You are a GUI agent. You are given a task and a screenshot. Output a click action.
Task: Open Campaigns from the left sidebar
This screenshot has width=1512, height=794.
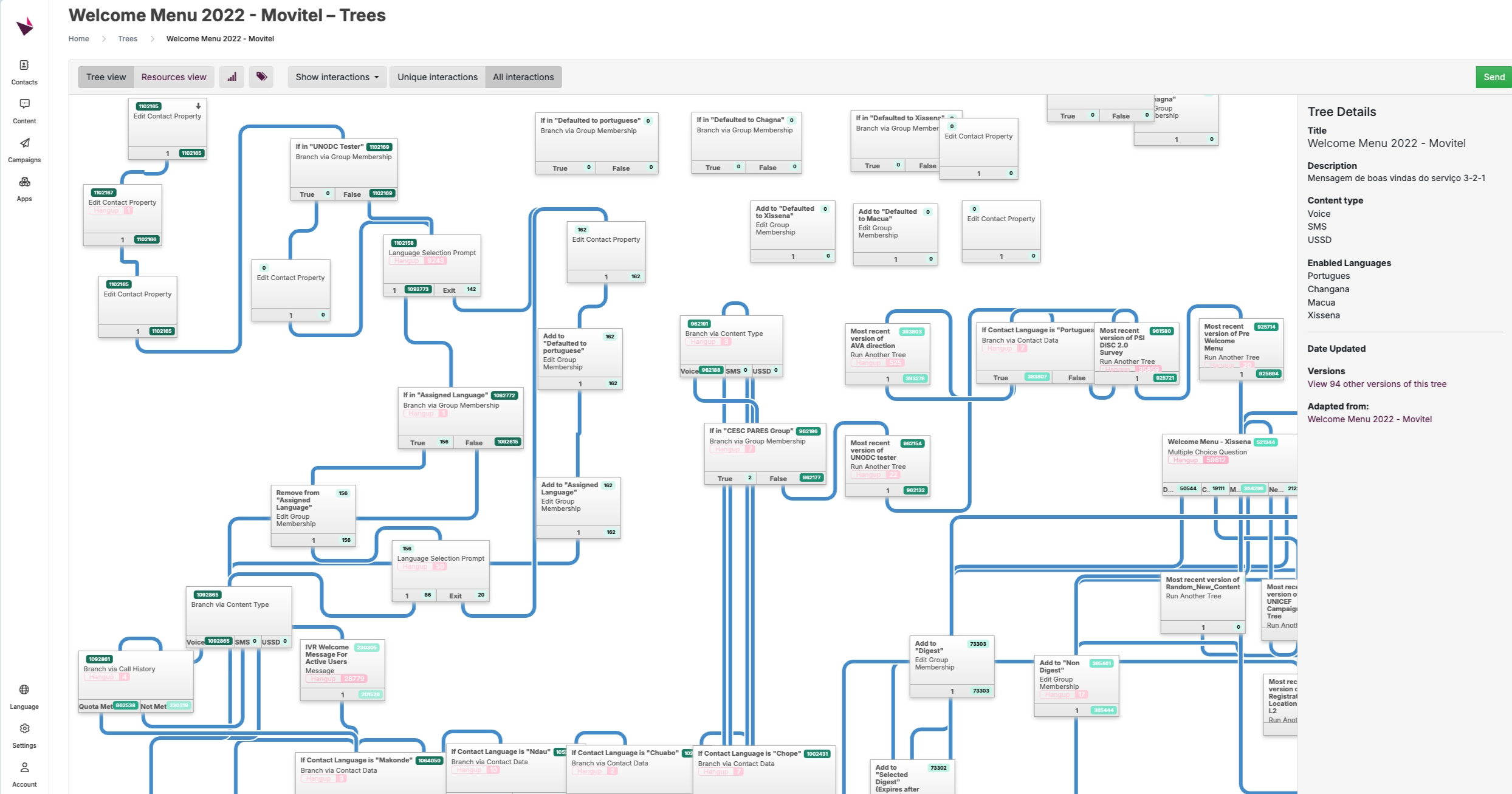click(24, 146)
